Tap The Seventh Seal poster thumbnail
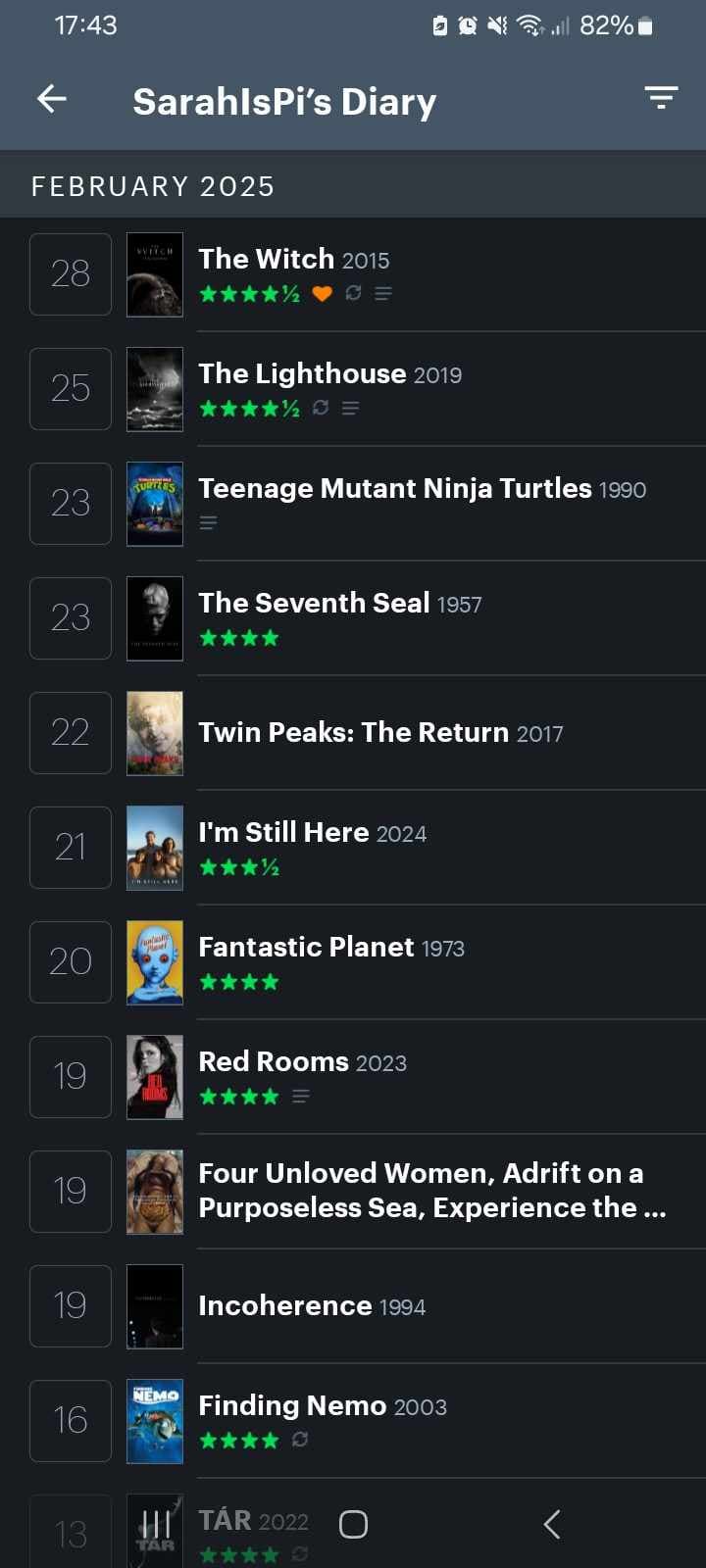The height and width of the screenshot is (1568, 706). [155, 618]
